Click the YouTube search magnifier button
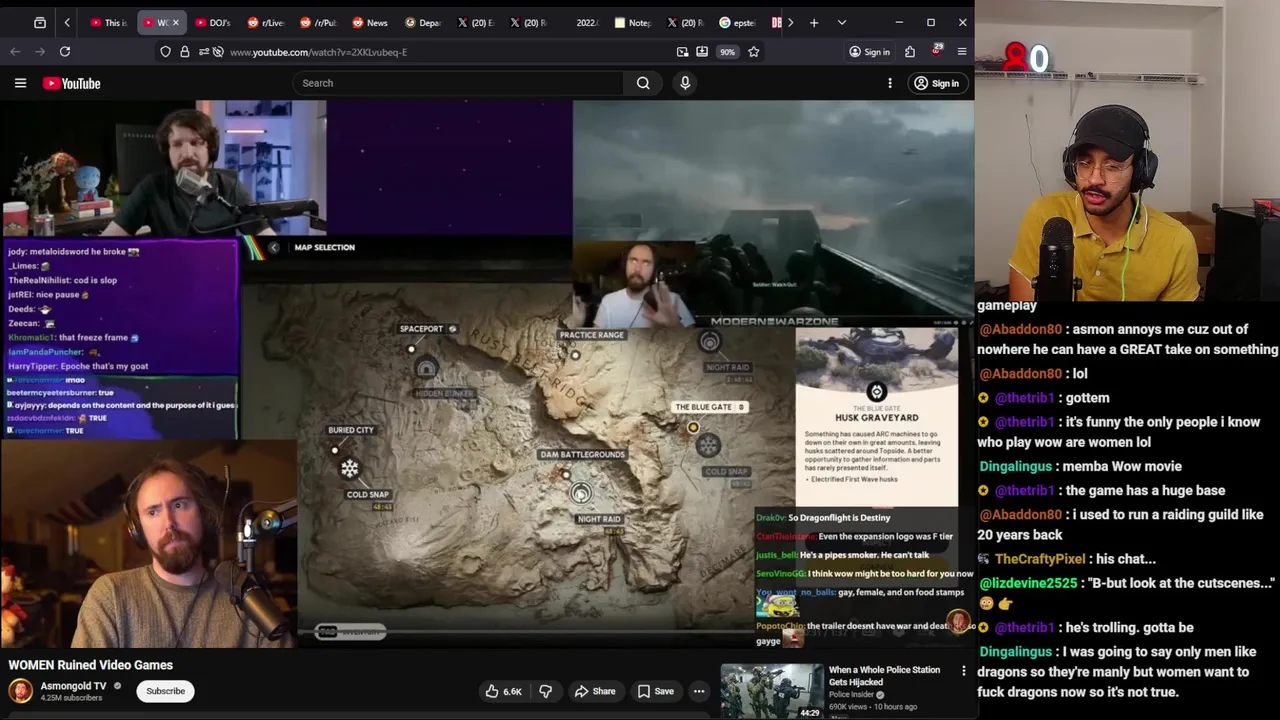1280x720 pixels. coord(643,83)
